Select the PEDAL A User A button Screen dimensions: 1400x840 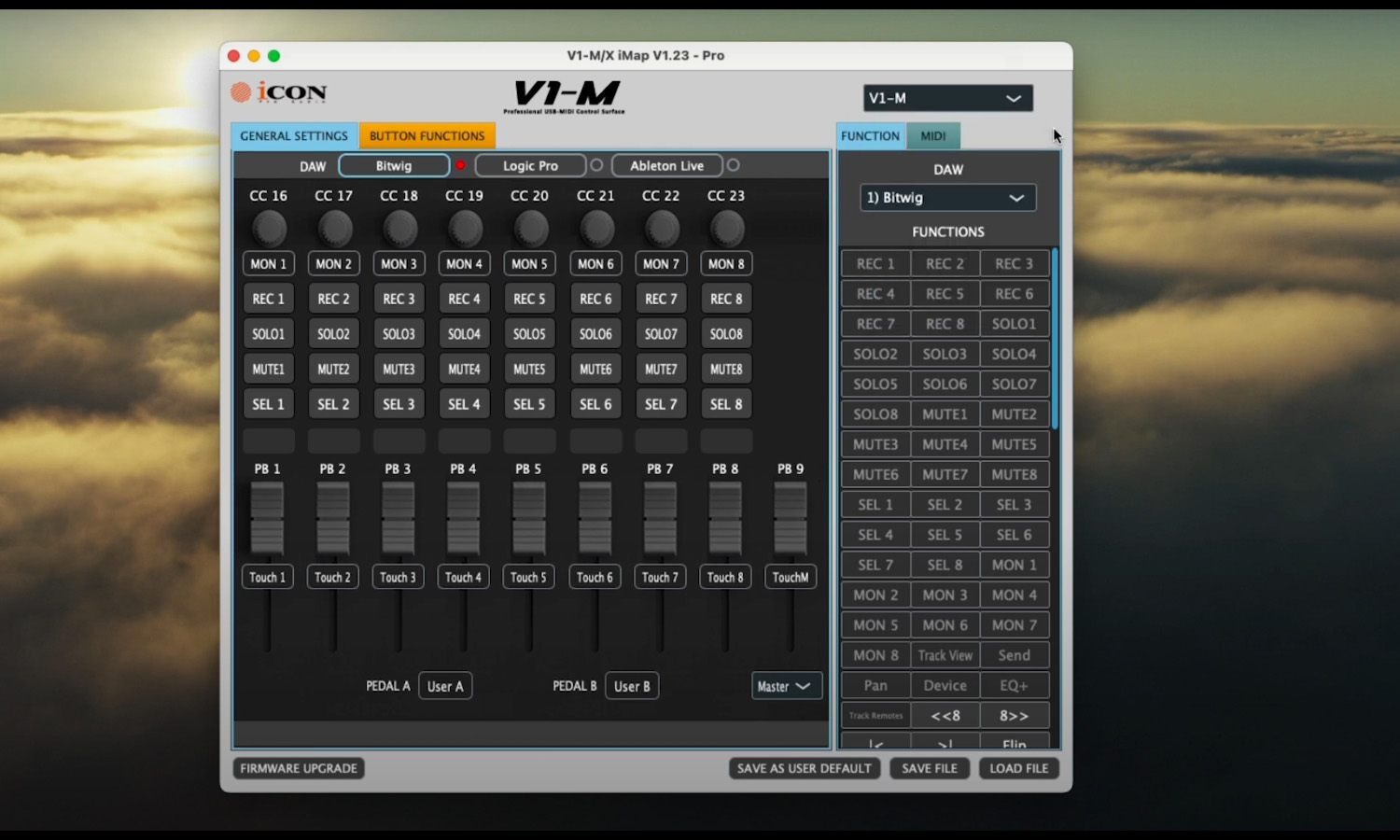[x=445, y=686]
